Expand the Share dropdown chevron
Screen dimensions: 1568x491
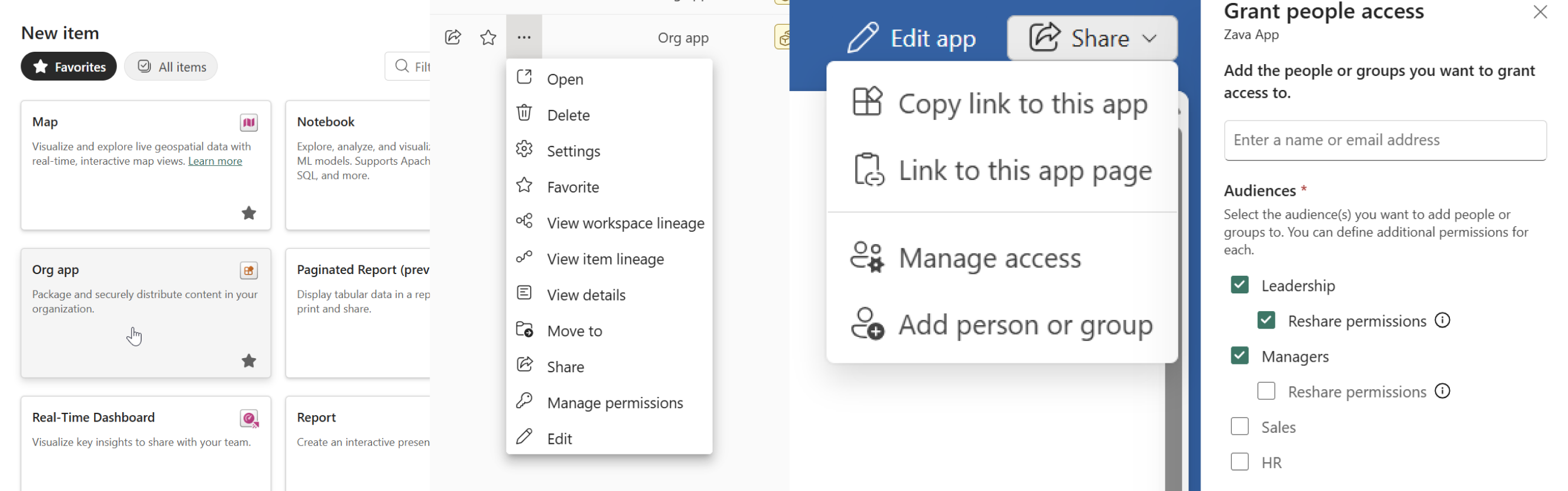click(x=1148, y=38)
